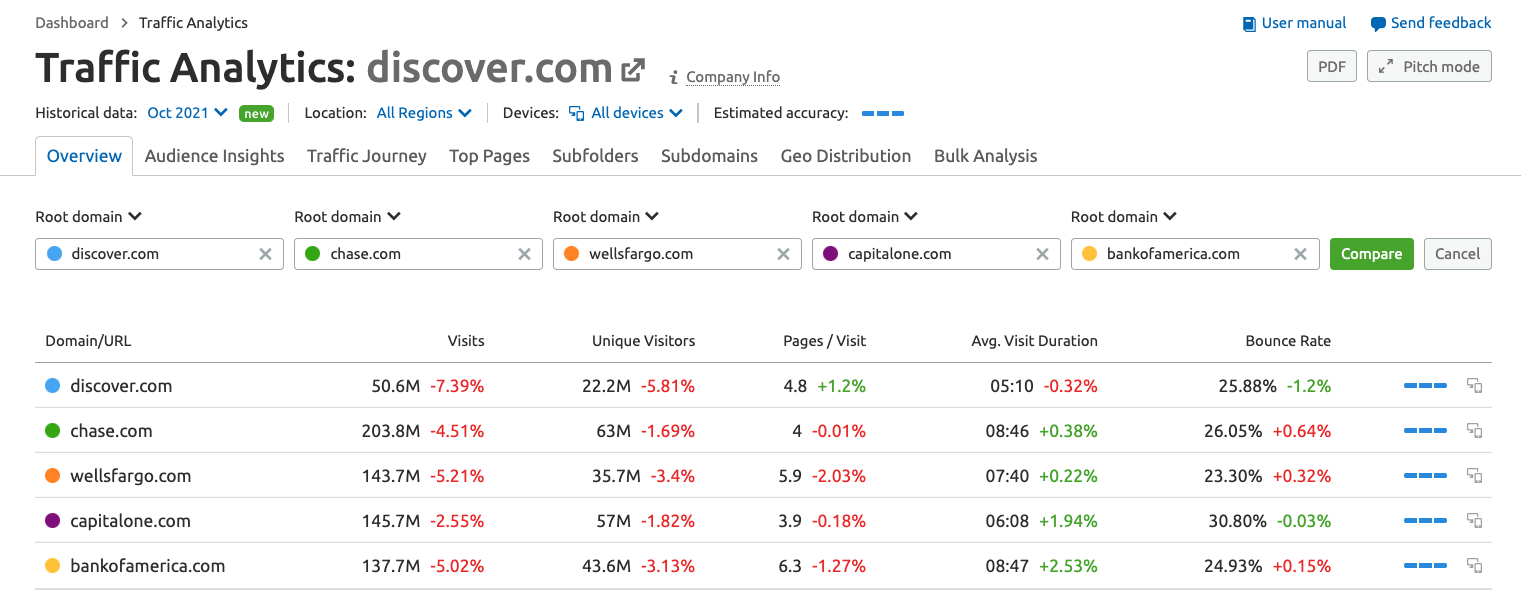This screenshot has height=597, width=1521.
Task: Click accuracy indicator in wellsfargo.com row
Action: pos(1425,476)
